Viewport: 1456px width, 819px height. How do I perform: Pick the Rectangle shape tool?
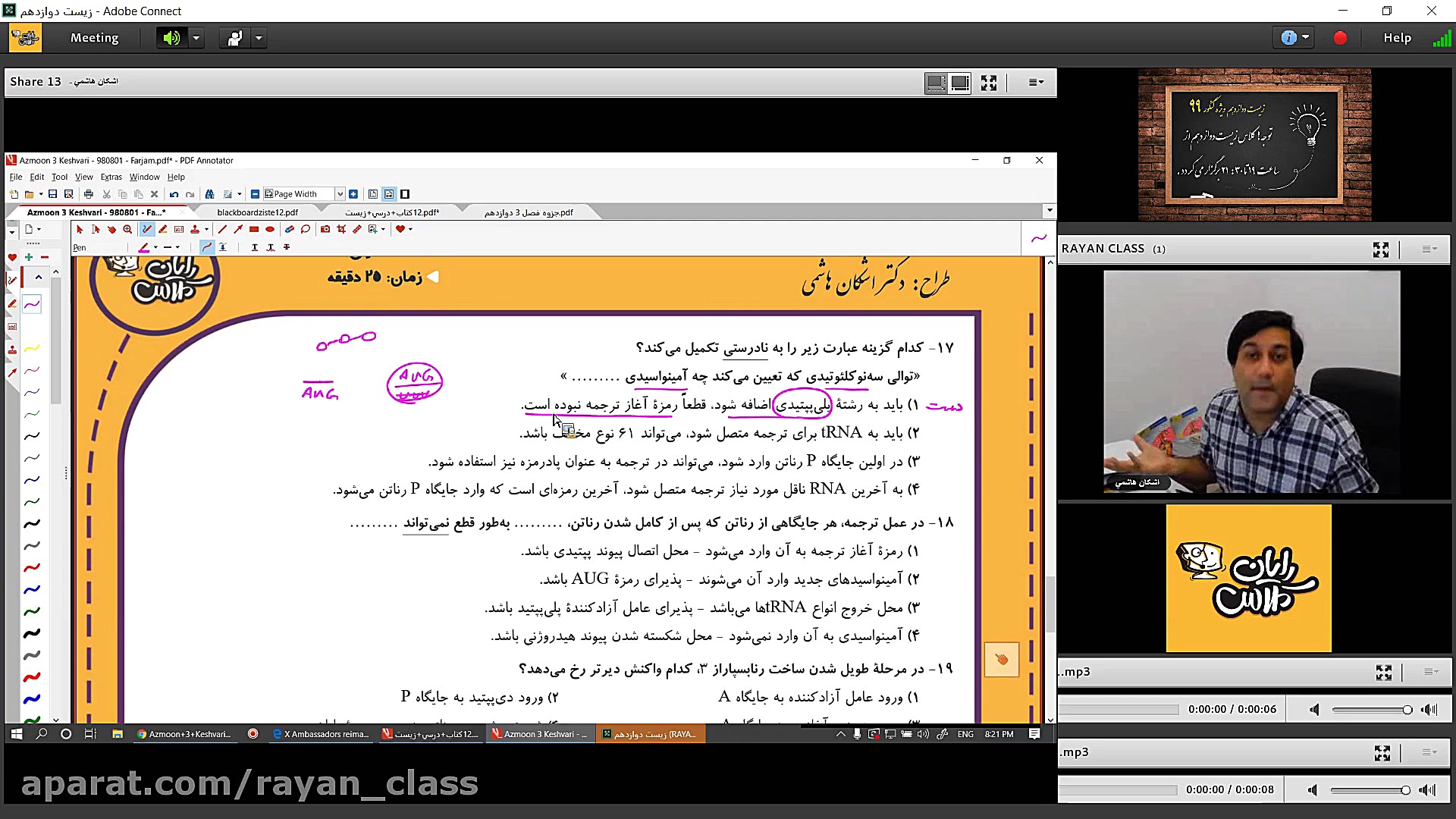point(254,229)
